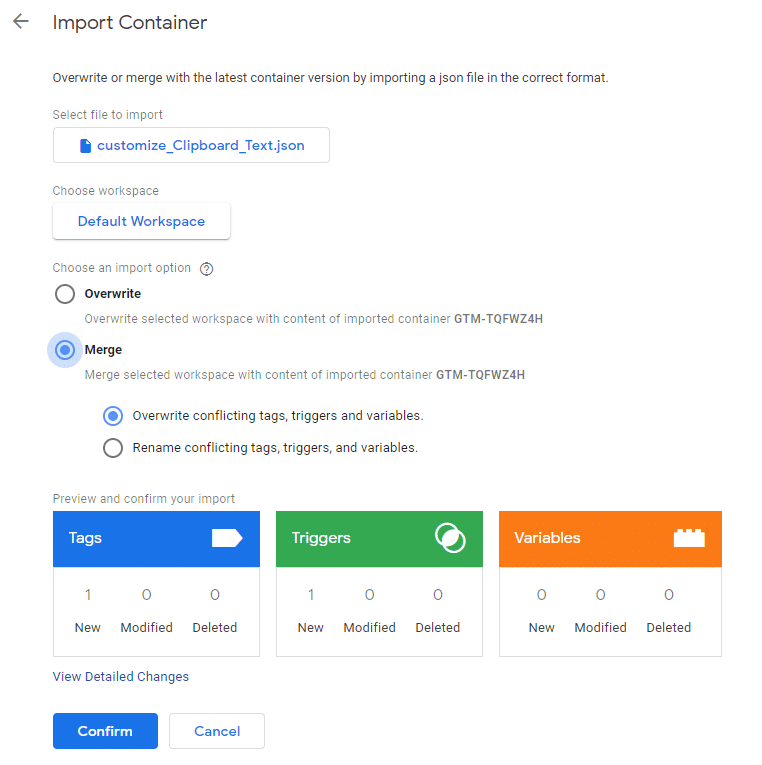The height and width of the screenshot is (765, 762).
Task: Click the file icon beside customize_Clipboard_Text.json
Action: [x=85, y=145]
